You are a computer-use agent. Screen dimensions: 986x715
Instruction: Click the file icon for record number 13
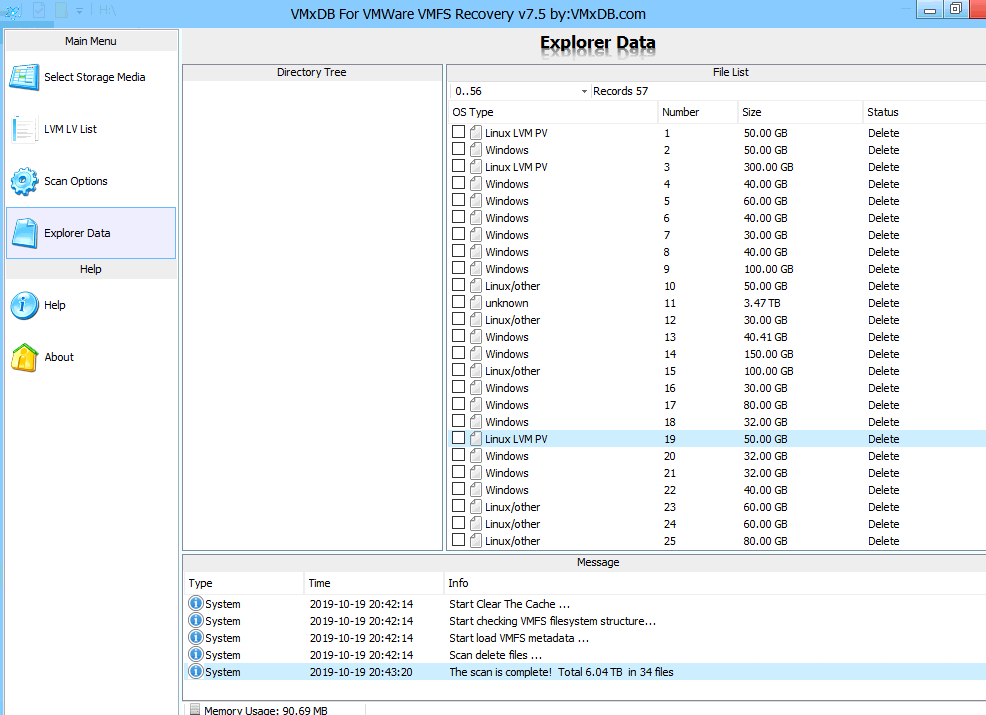coord(475,336)
